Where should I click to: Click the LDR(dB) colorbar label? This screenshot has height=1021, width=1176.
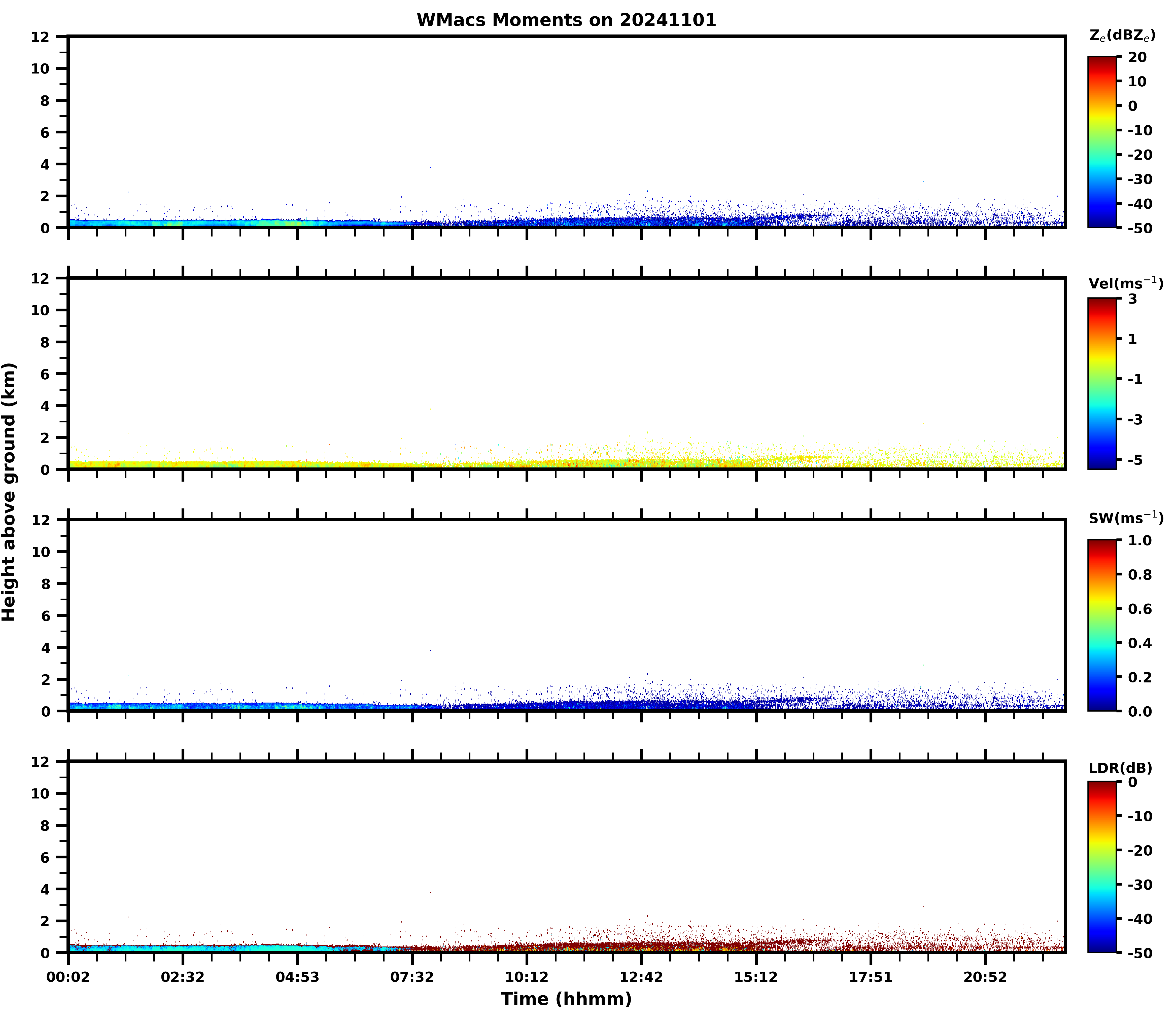[x=1120, y=768]
